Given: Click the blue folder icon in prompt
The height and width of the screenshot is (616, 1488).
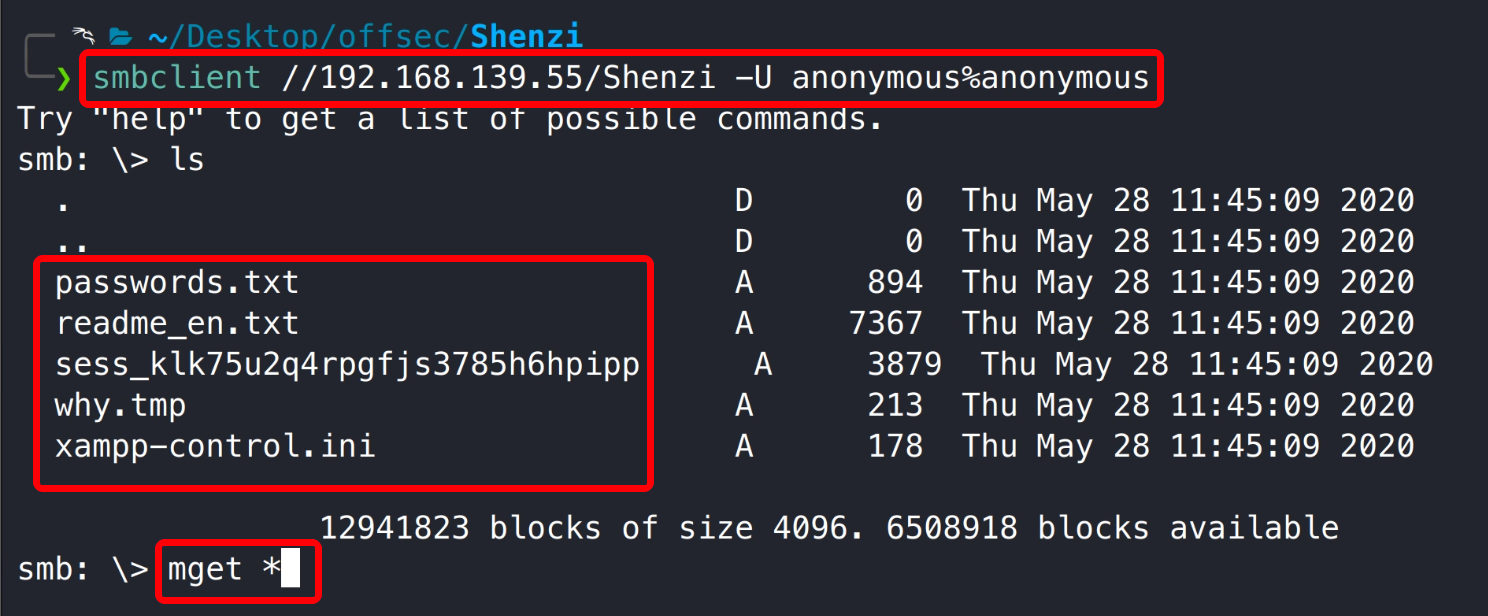Looking at the screenshot, I should click(120, 38).
